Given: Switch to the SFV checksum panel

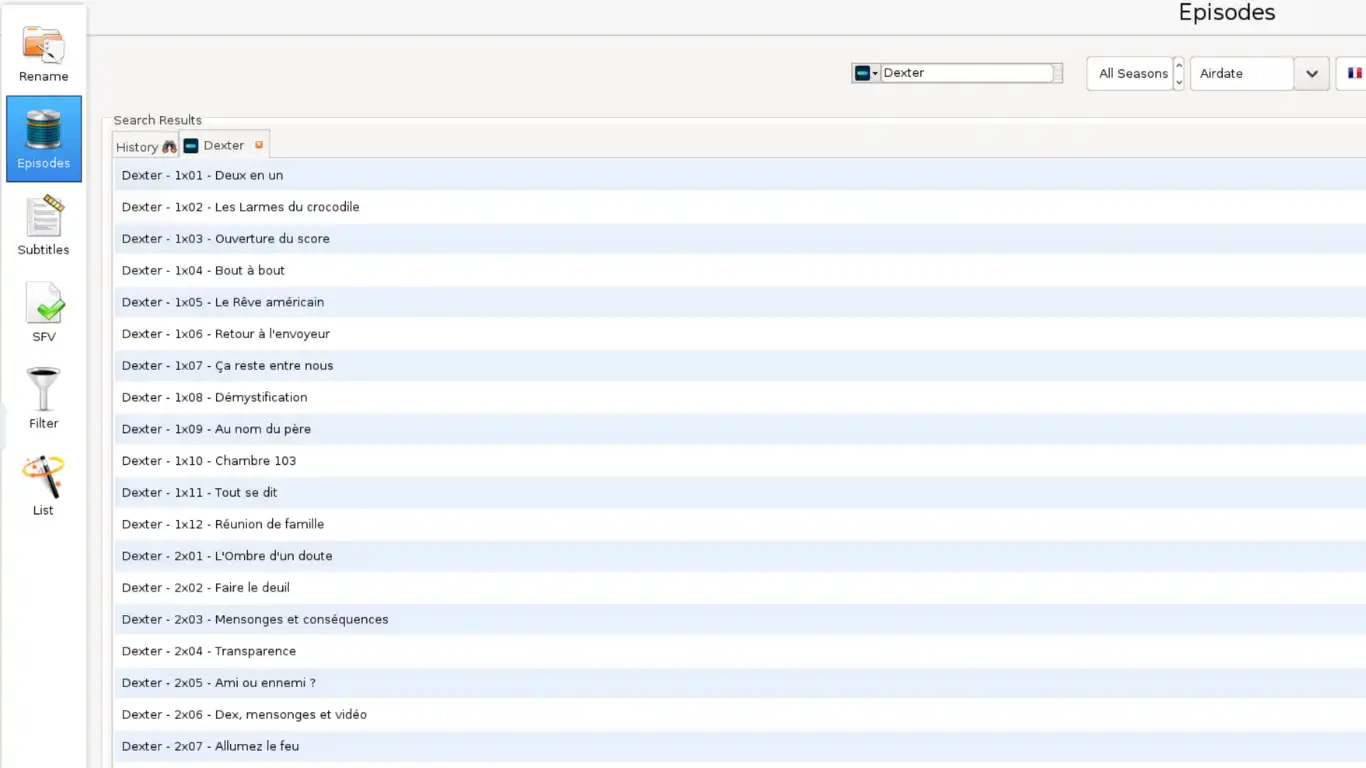Looking at the screenshot, I should coord(43,312).
